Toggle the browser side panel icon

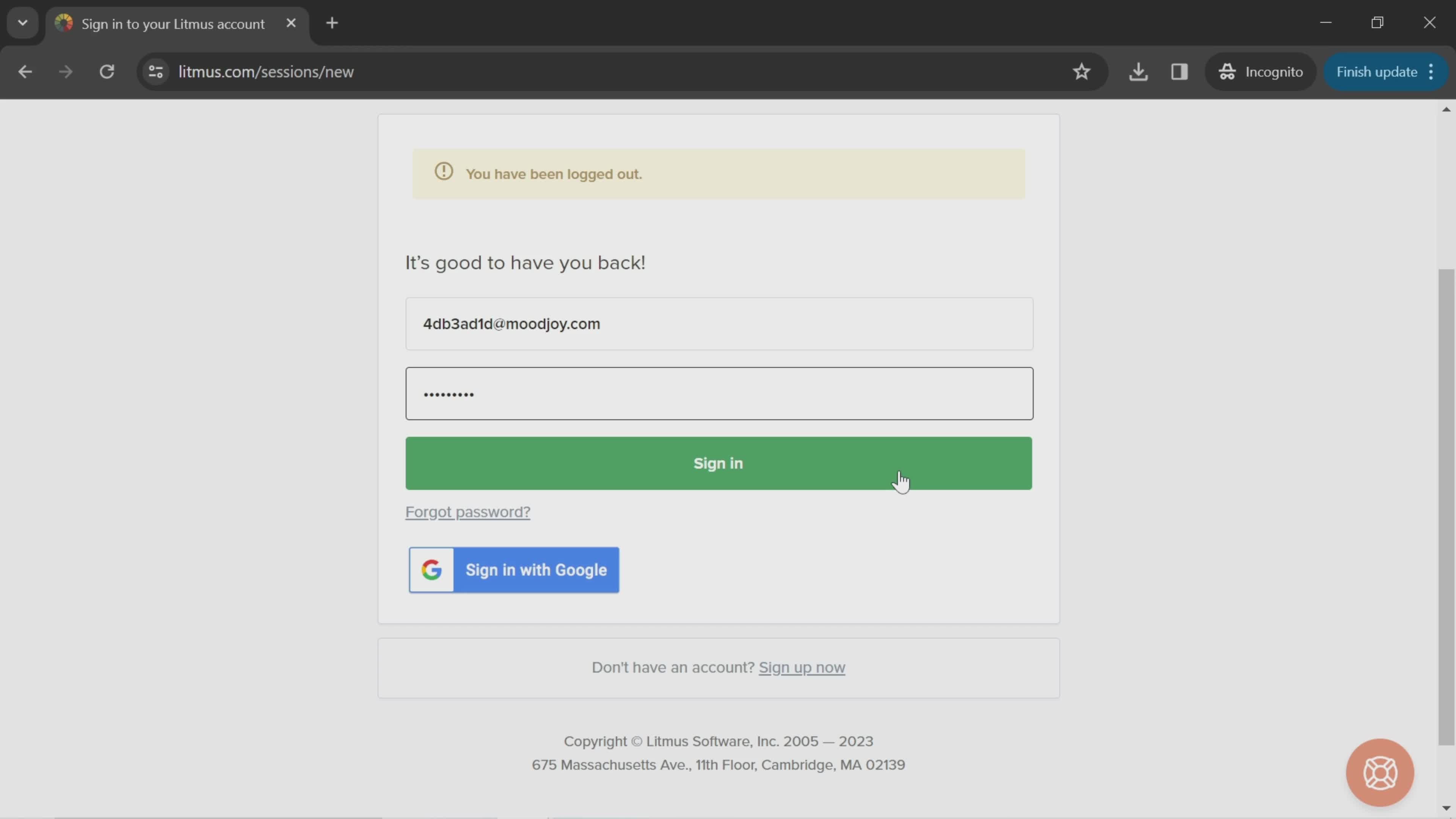pos(1179,72)
